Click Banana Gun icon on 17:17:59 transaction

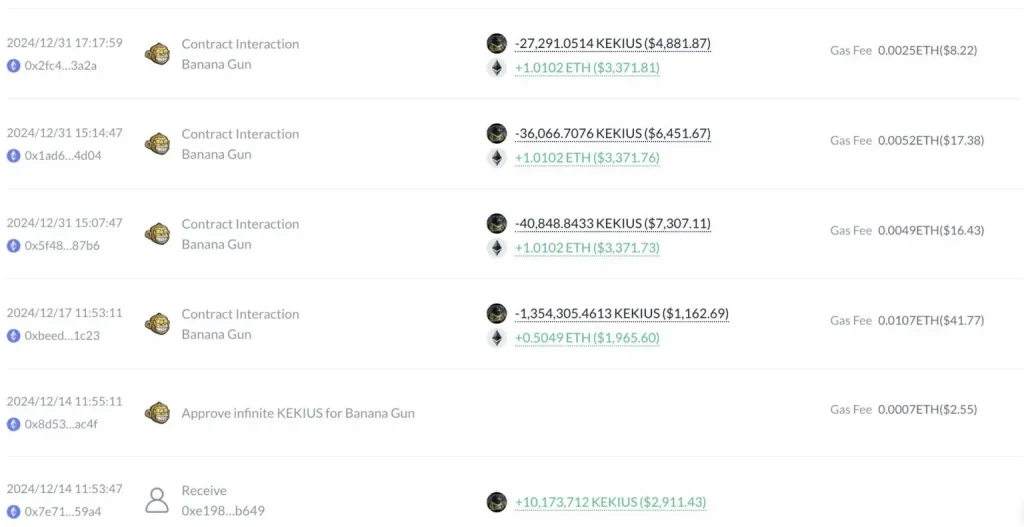157,54
